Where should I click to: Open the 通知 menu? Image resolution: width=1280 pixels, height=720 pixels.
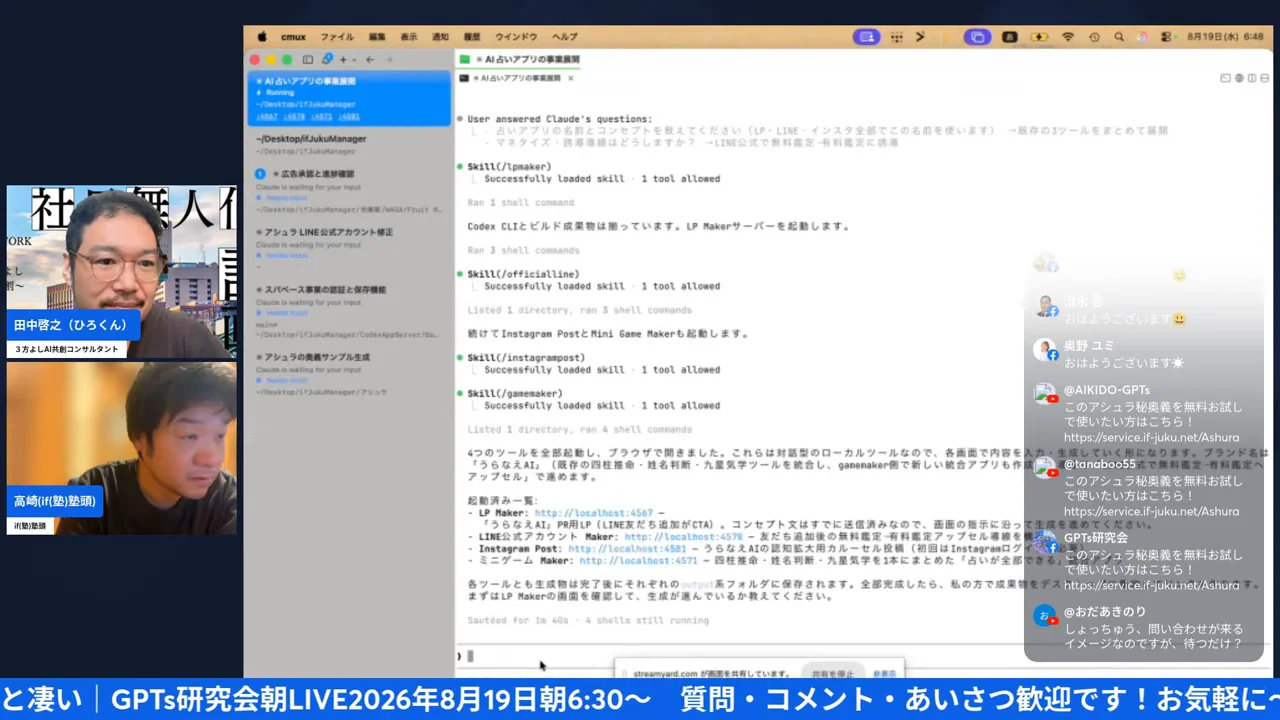(440, 37)
